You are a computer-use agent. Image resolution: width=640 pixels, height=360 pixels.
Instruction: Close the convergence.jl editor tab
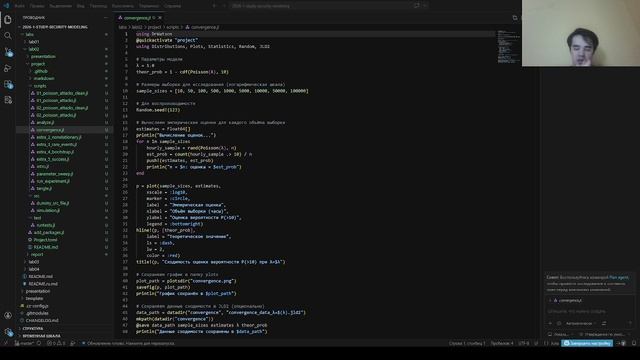[x=160, y=18]
